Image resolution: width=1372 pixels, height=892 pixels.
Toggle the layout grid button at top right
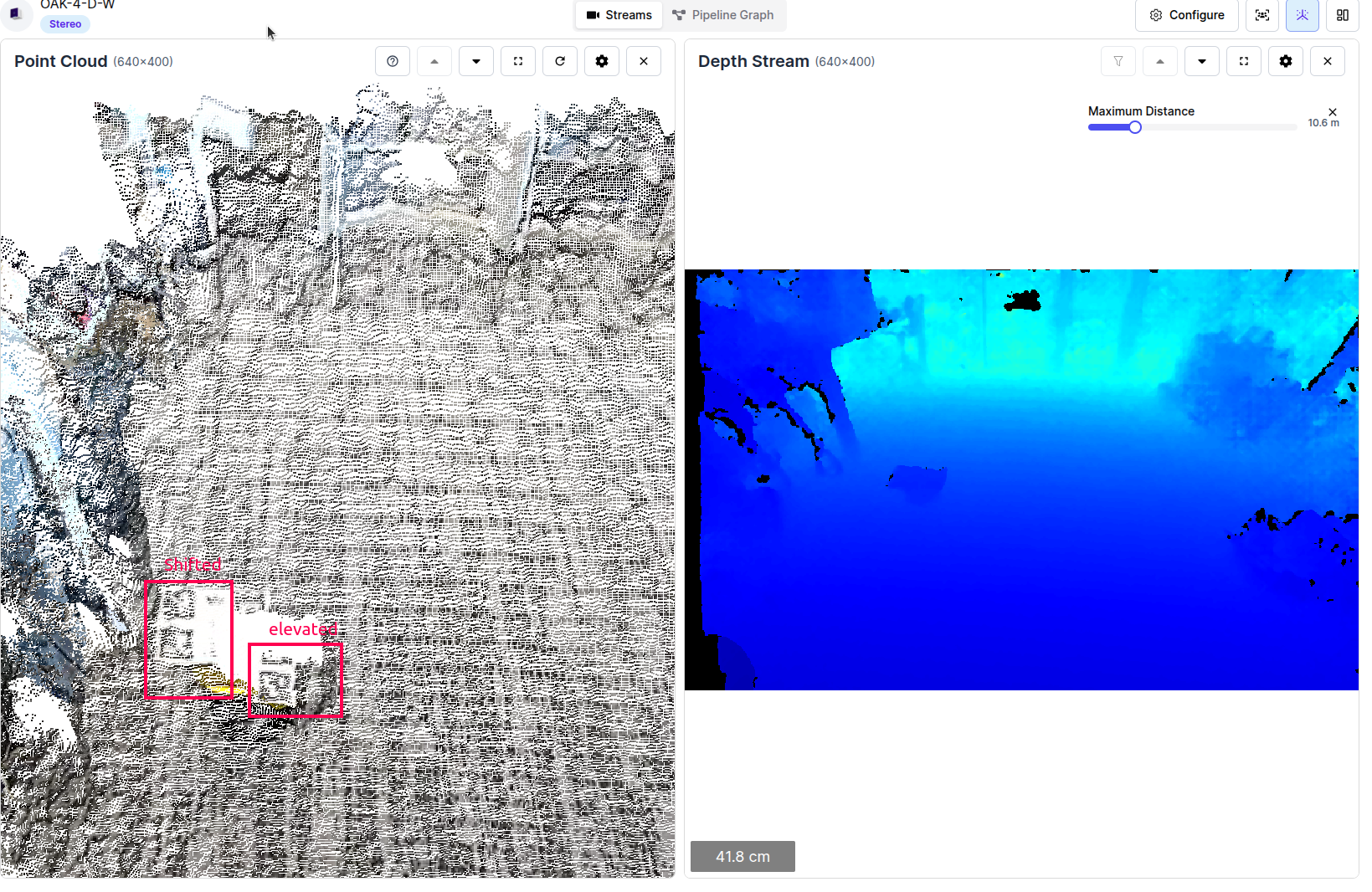[1343, 15]
